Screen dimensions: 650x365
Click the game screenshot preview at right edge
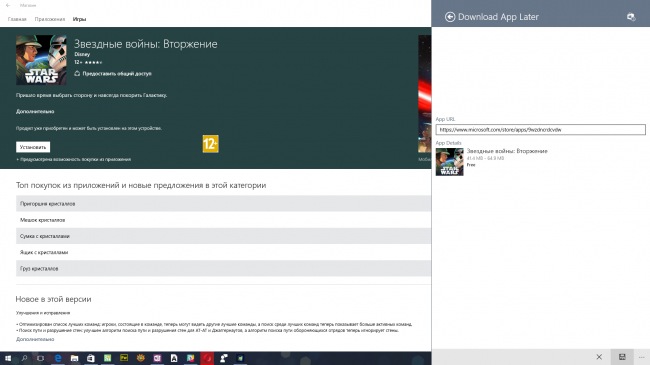424,94
